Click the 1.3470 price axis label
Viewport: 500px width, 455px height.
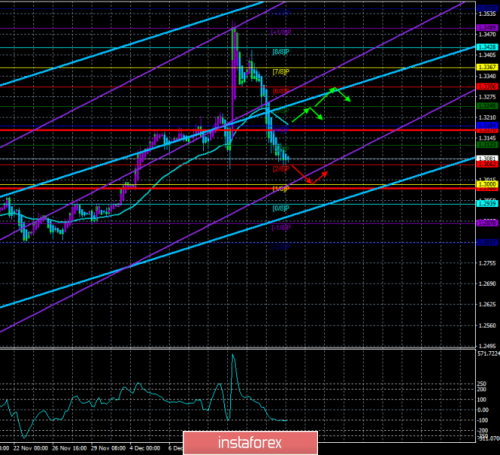coord(487,34)
